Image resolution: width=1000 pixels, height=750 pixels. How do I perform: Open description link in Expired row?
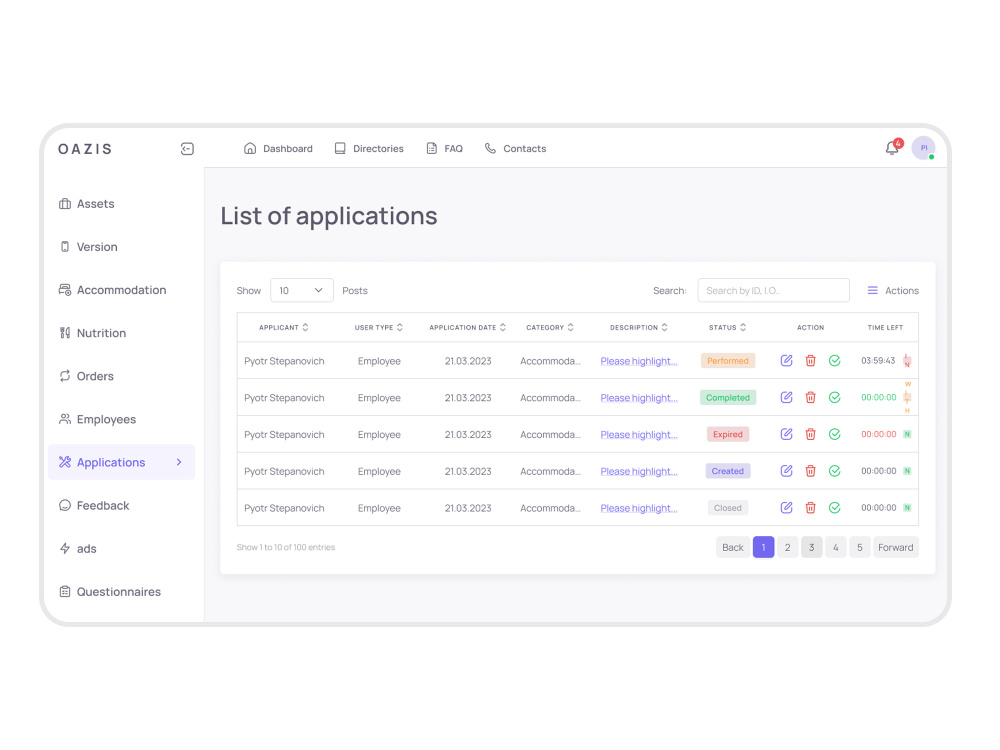[x=639, y=435]
